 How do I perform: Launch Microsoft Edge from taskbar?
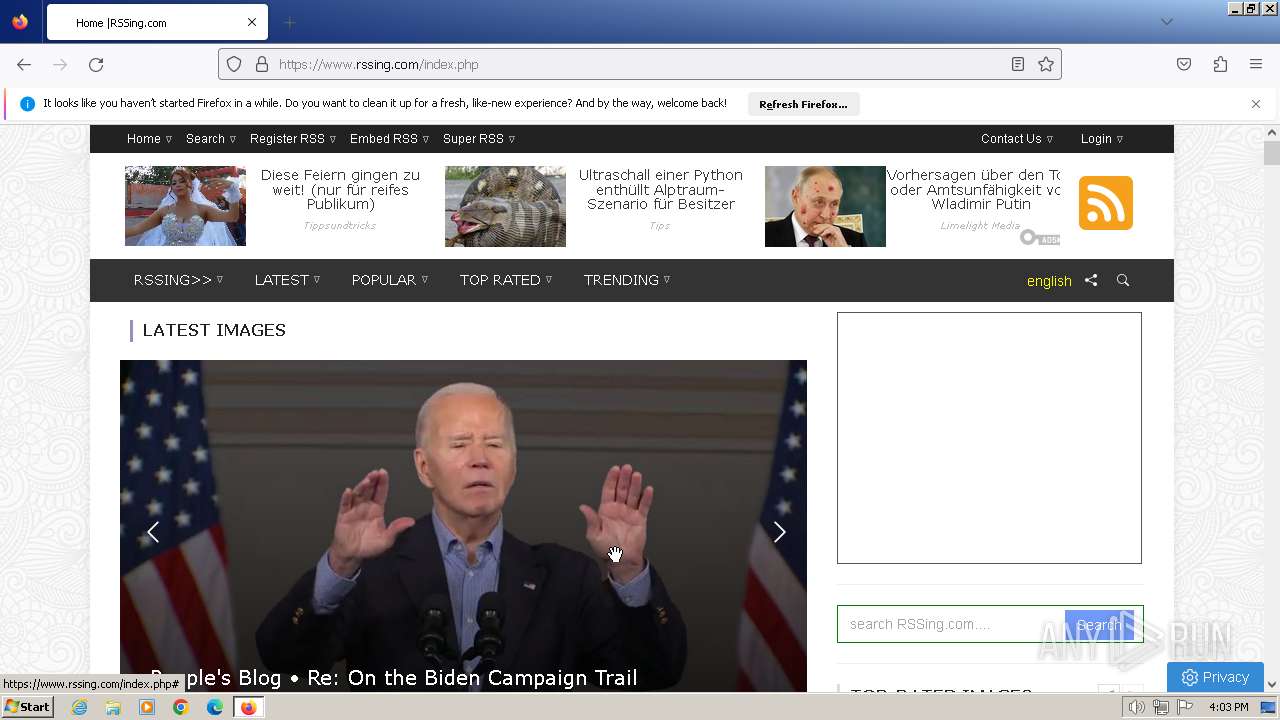tap(215, 707)
